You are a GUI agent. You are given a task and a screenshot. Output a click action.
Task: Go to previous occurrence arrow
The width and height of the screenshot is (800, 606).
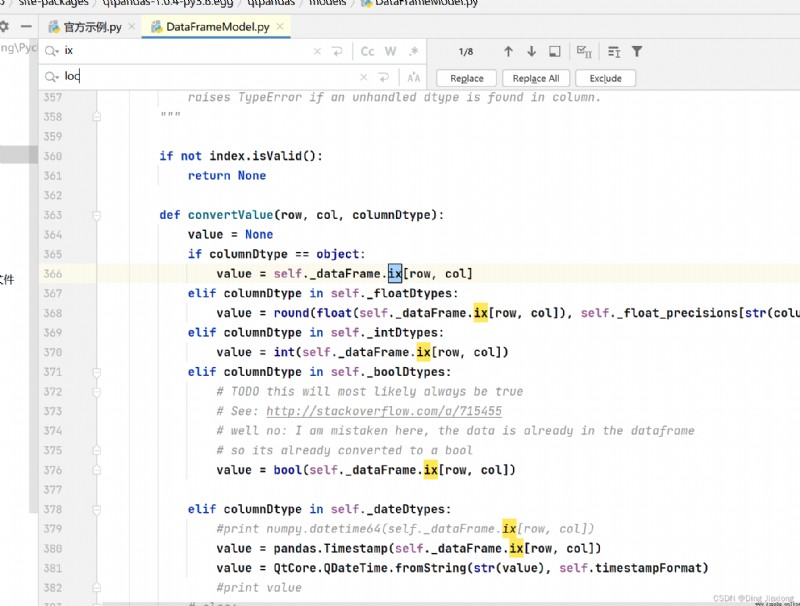[x=508, y=52]
